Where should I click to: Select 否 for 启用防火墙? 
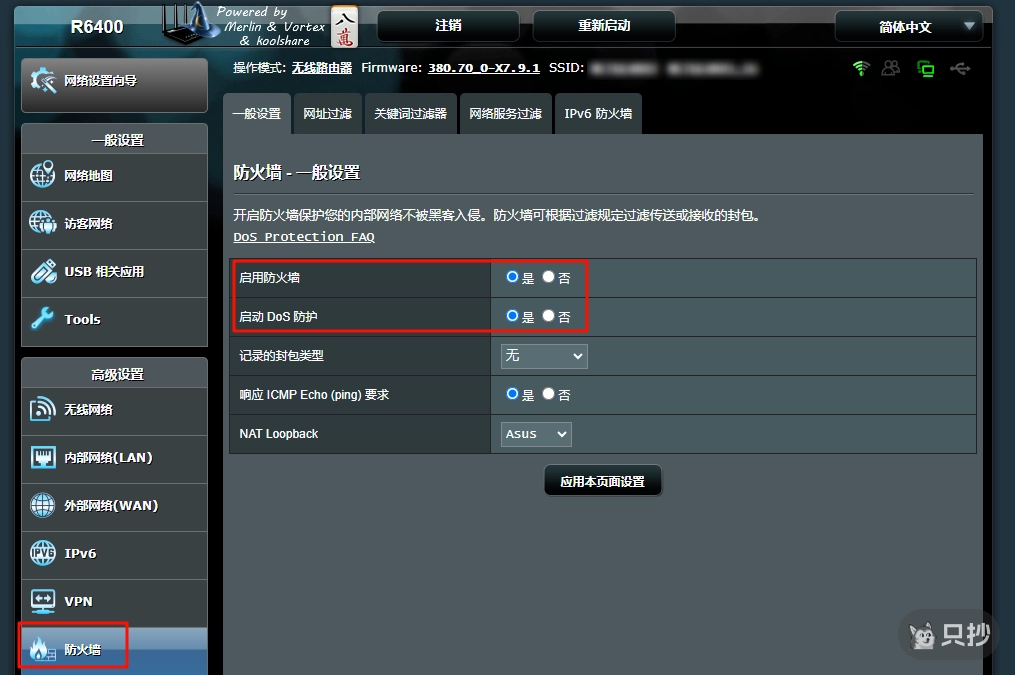coord(548,277)
